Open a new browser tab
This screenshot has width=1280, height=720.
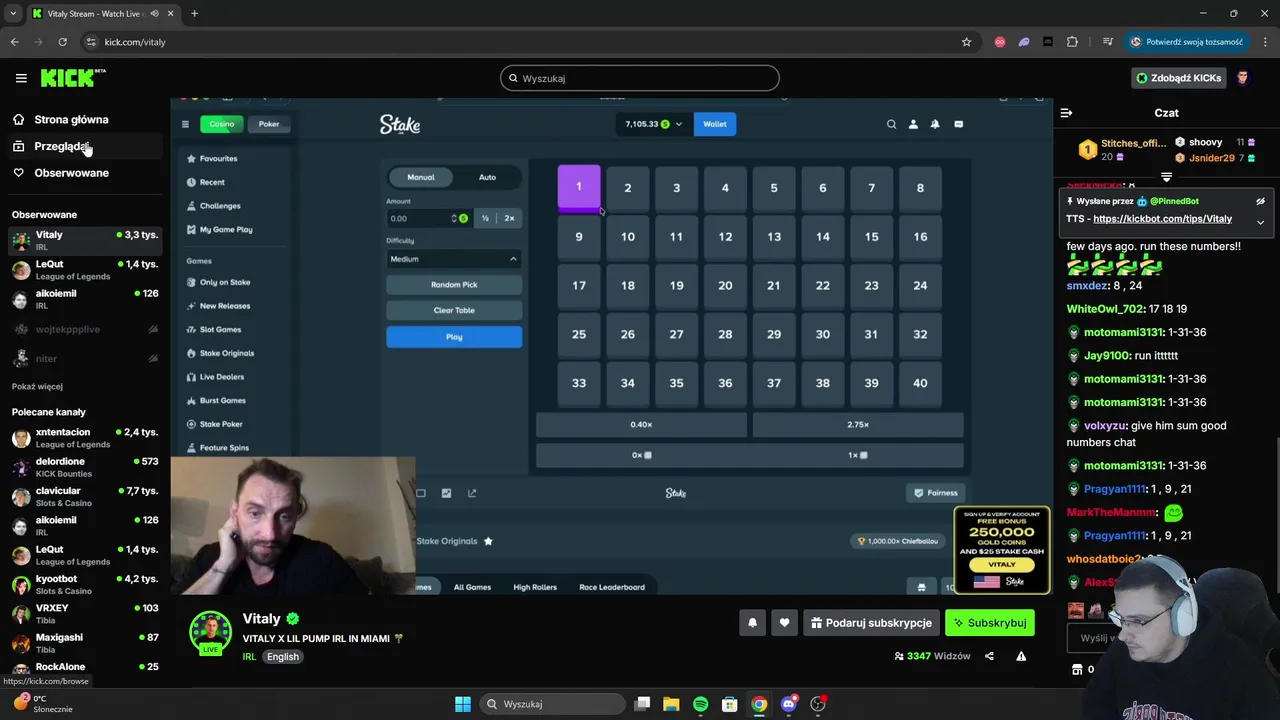tap(194, 13)
